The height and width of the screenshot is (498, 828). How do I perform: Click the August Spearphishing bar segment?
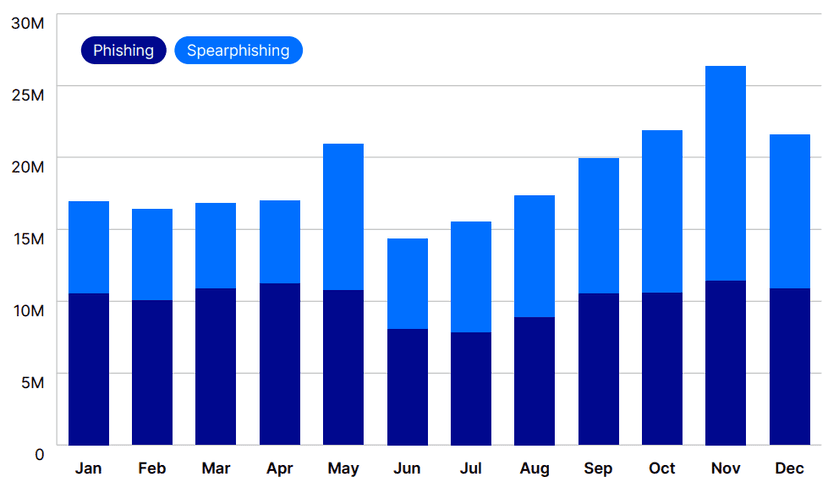[534, 256]
